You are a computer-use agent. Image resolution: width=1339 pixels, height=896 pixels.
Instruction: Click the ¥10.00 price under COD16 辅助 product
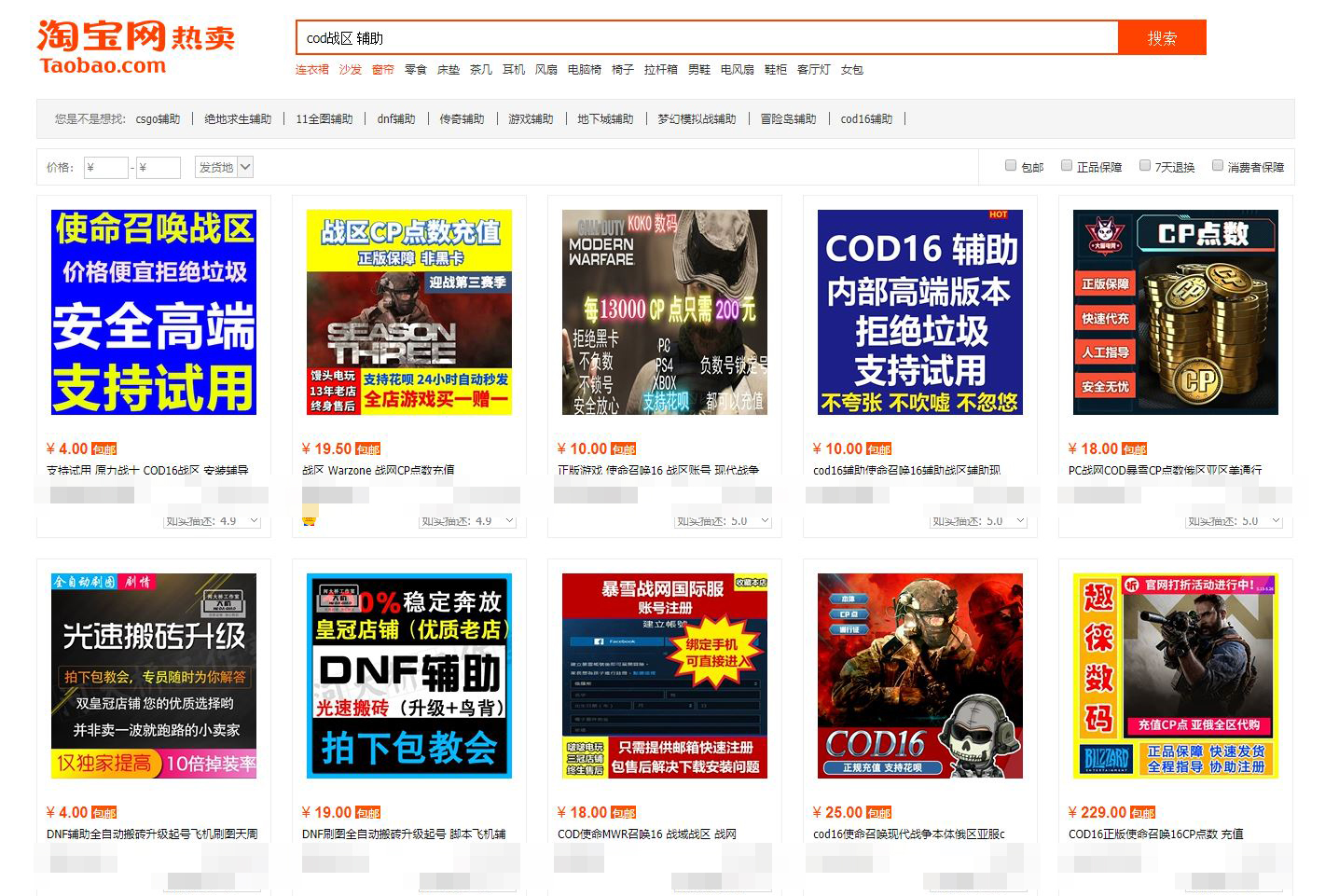coord(837,449)
